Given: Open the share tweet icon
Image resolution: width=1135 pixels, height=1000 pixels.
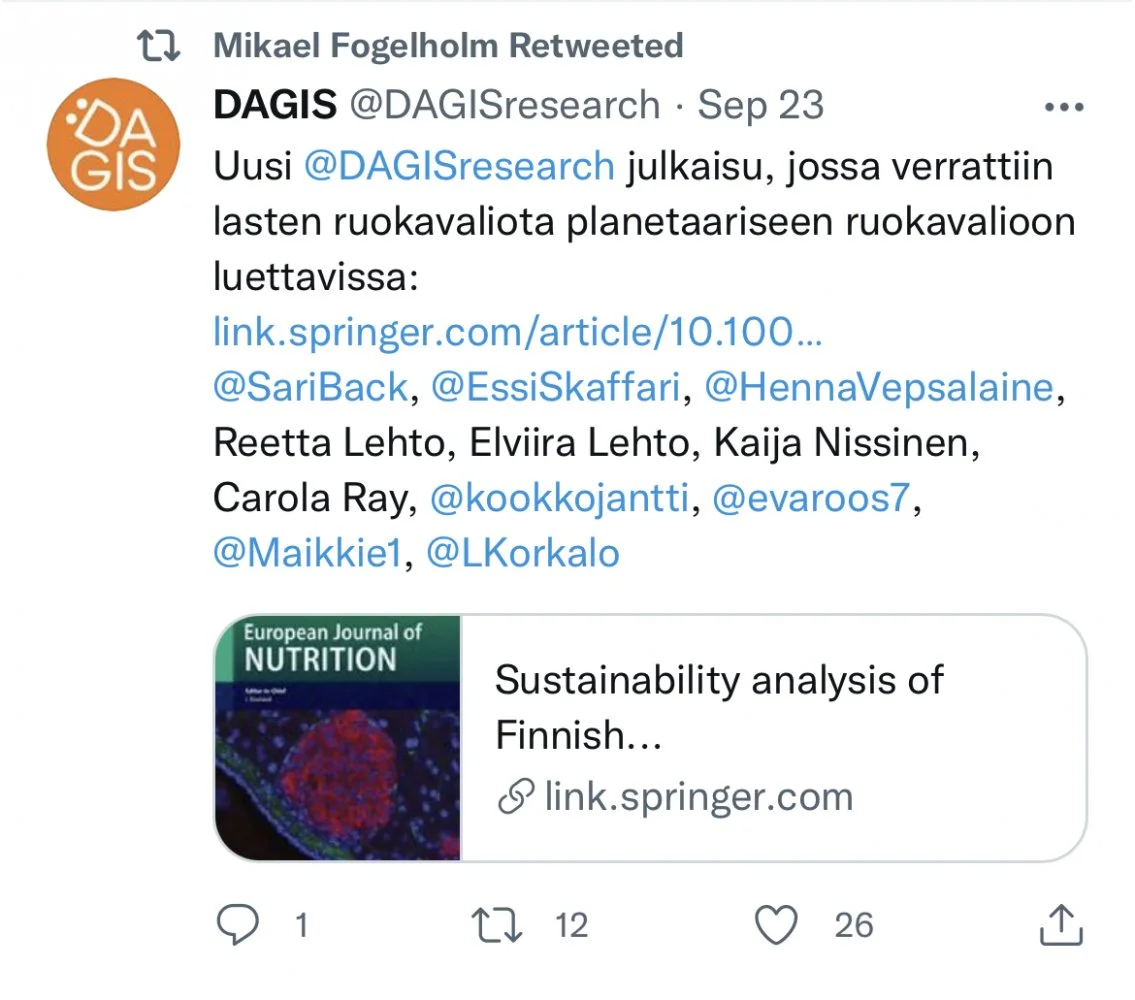Looking at the screenshot, I should point(1061,925).
